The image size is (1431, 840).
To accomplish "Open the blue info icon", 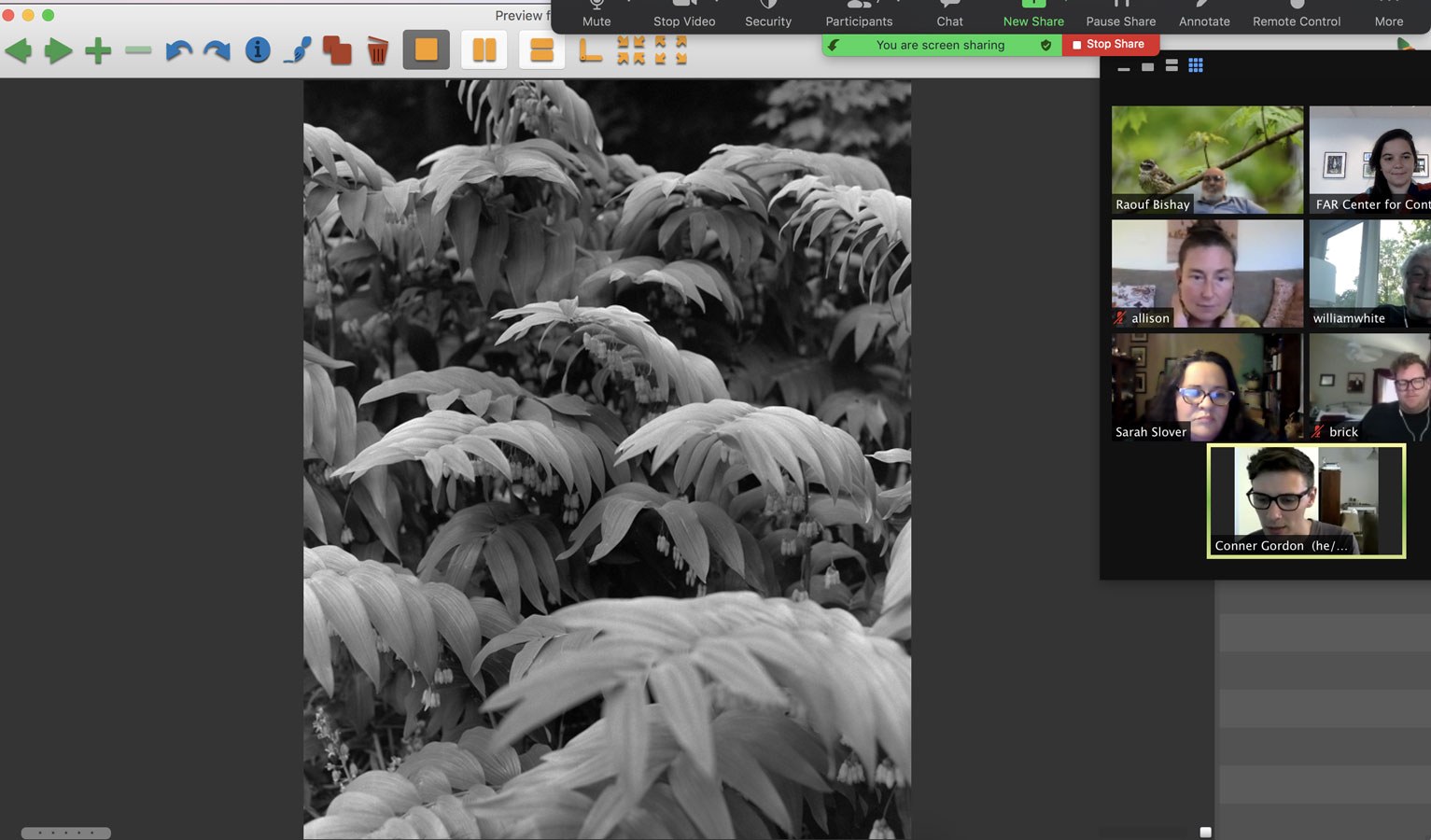I will pos(258,50).
